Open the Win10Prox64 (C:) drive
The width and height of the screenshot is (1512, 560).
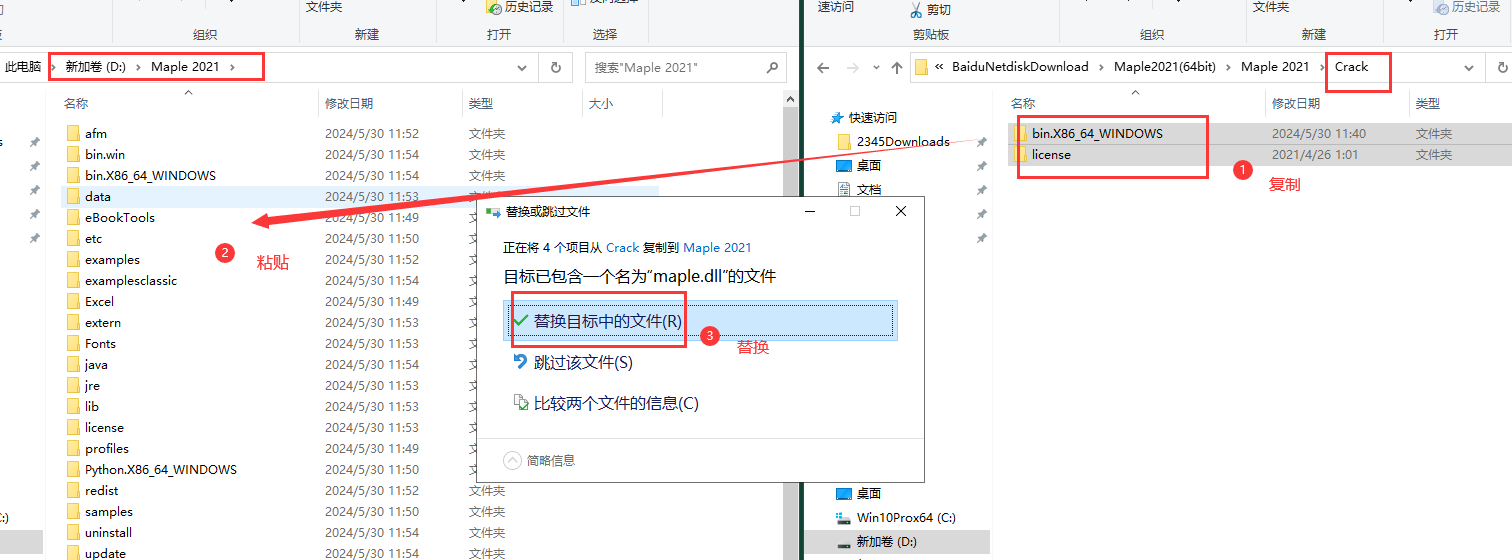(x=906, y=517)
